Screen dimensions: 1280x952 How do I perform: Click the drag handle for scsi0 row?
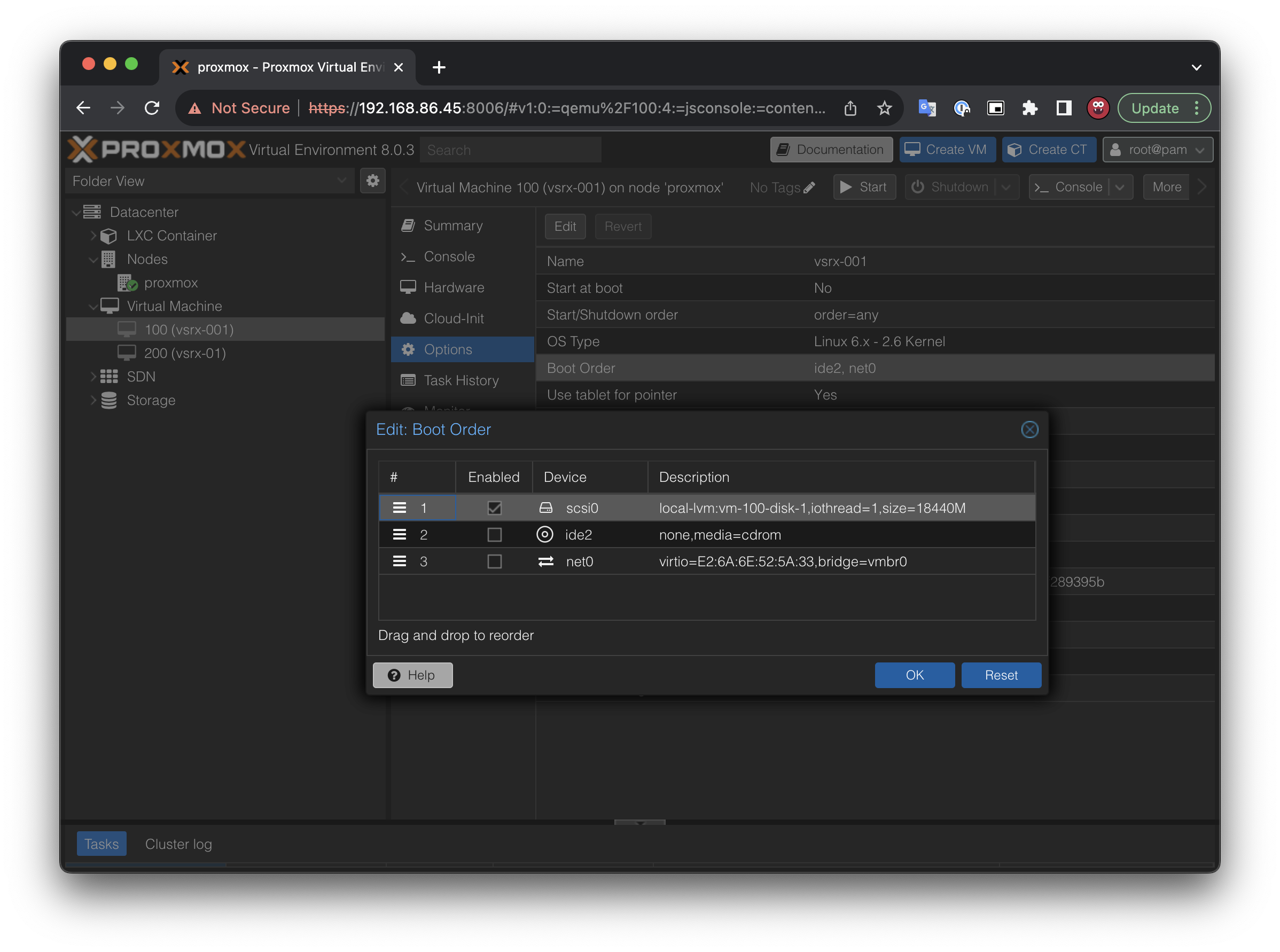(x=400, y=508)
